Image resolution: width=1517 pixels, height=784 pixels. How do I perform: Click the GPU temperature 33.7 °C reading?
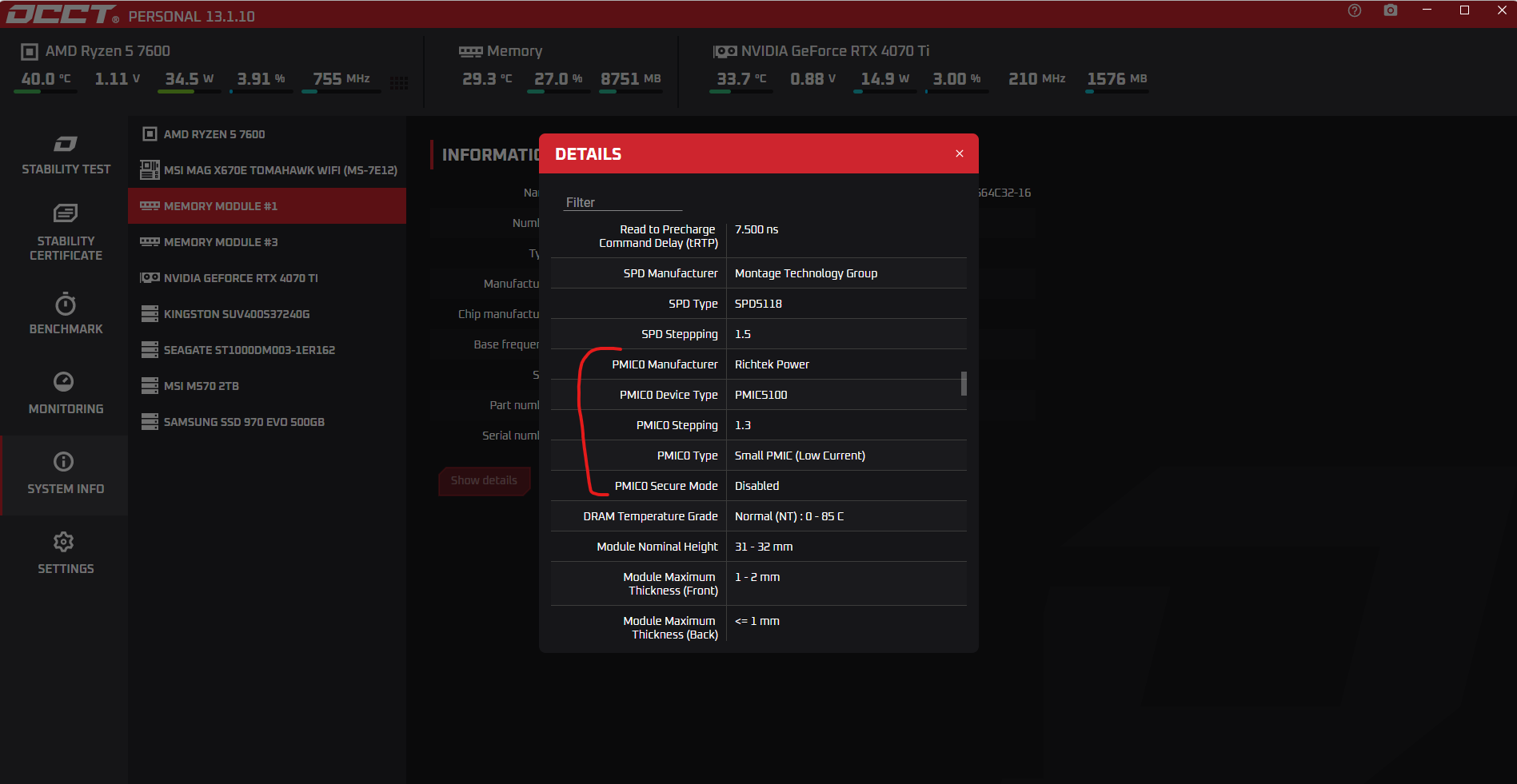[741, 79]
